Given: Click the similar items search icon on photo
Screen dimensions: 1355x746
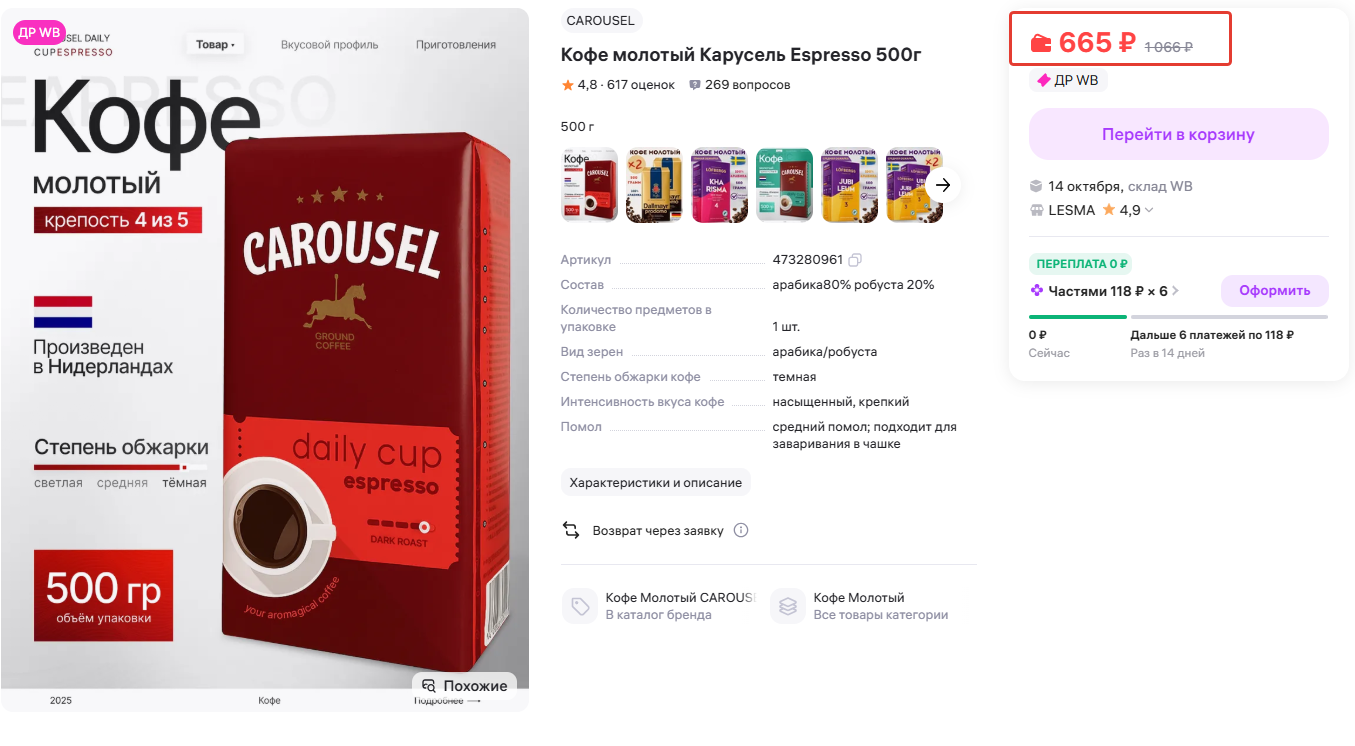Looking at the screenshot, I should (429, 686).
